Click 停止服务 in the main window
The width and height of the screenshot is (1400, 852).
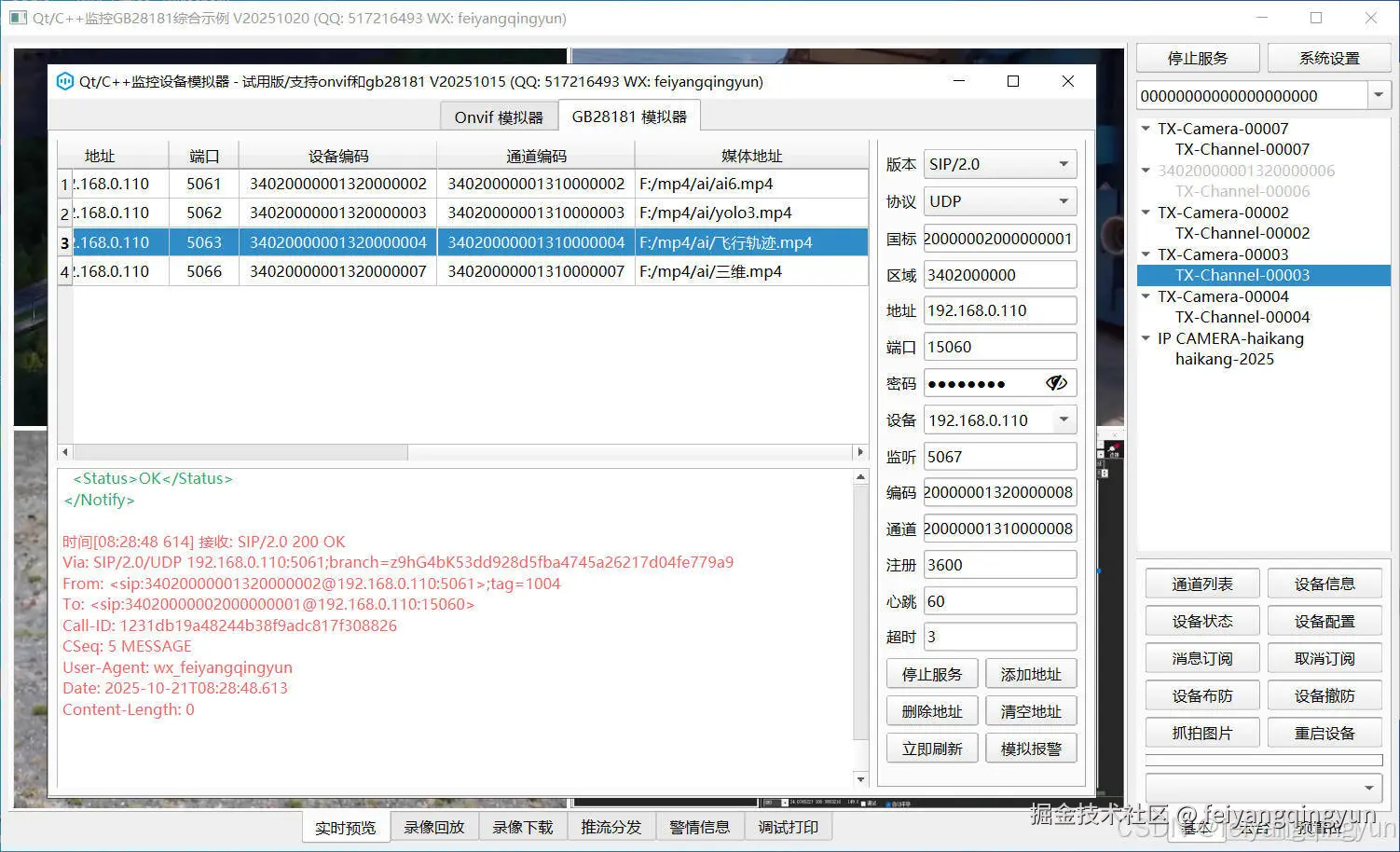tap(1198, 58)
